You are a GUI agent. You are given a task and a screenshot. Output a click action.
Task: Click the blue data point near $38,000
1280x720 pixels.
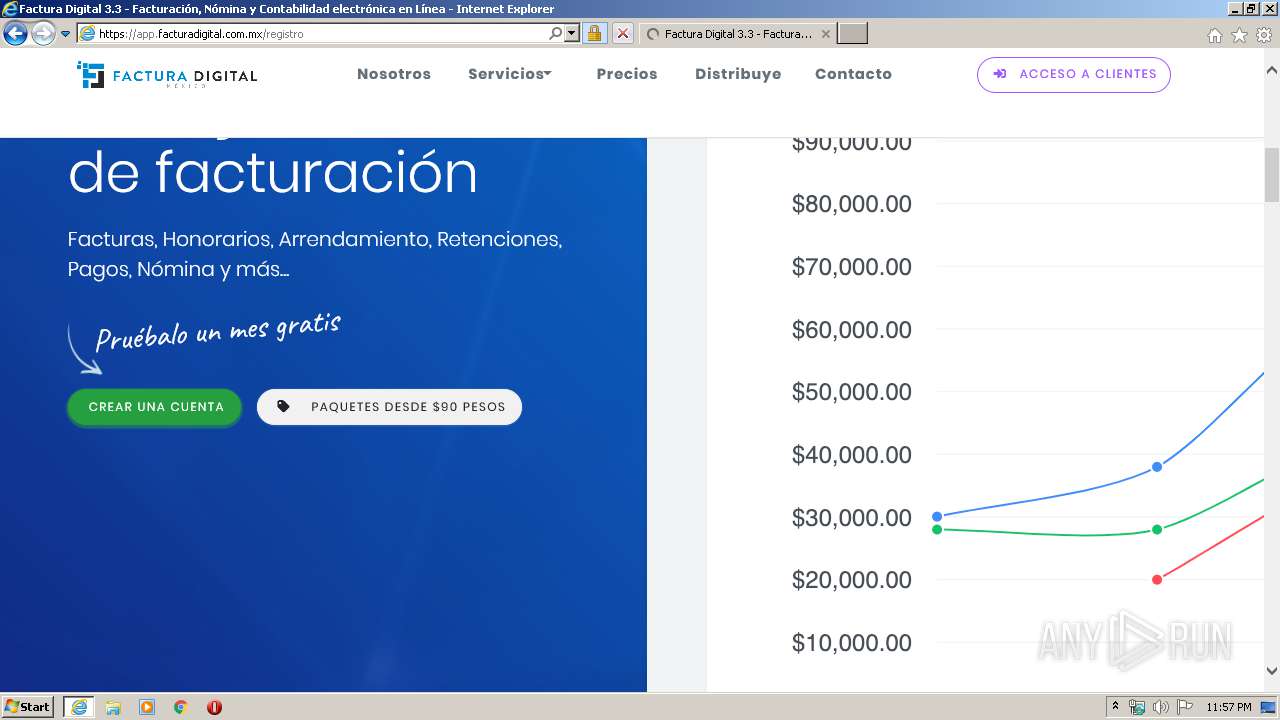tap(1157, 467)
